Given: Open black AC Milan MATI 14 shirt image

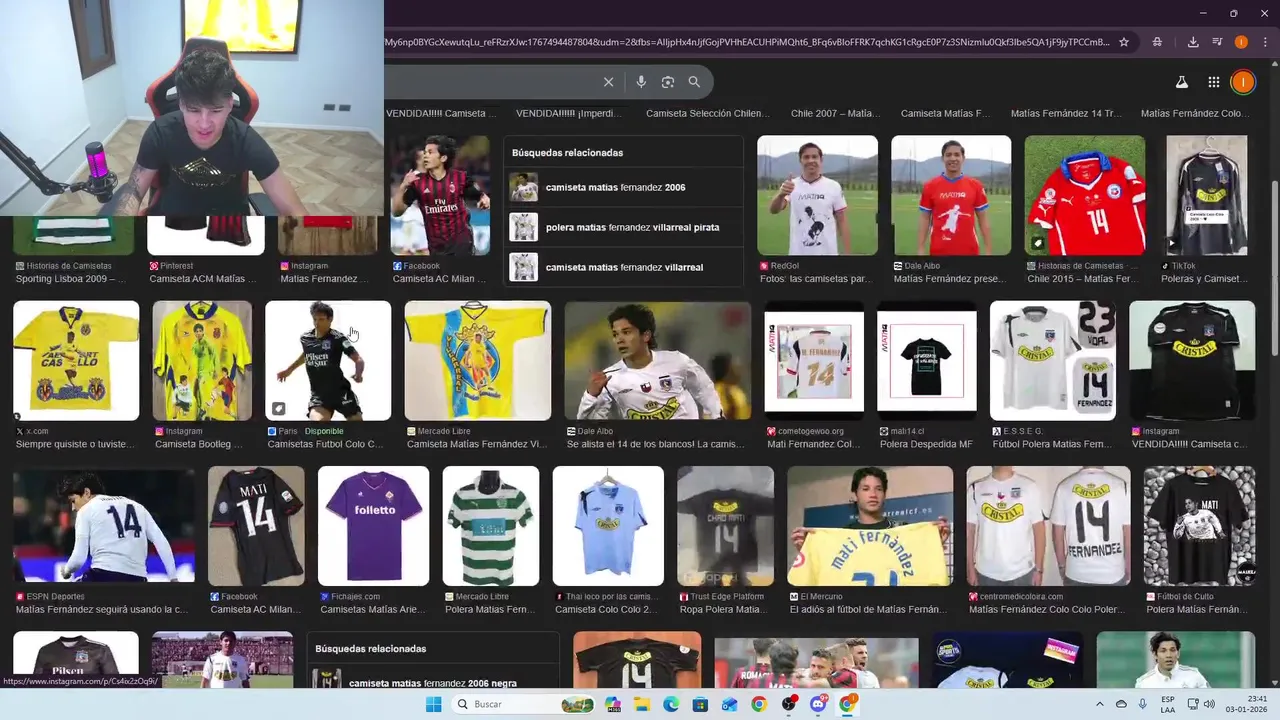Looking at the screenshot, I should pos(256,526).
